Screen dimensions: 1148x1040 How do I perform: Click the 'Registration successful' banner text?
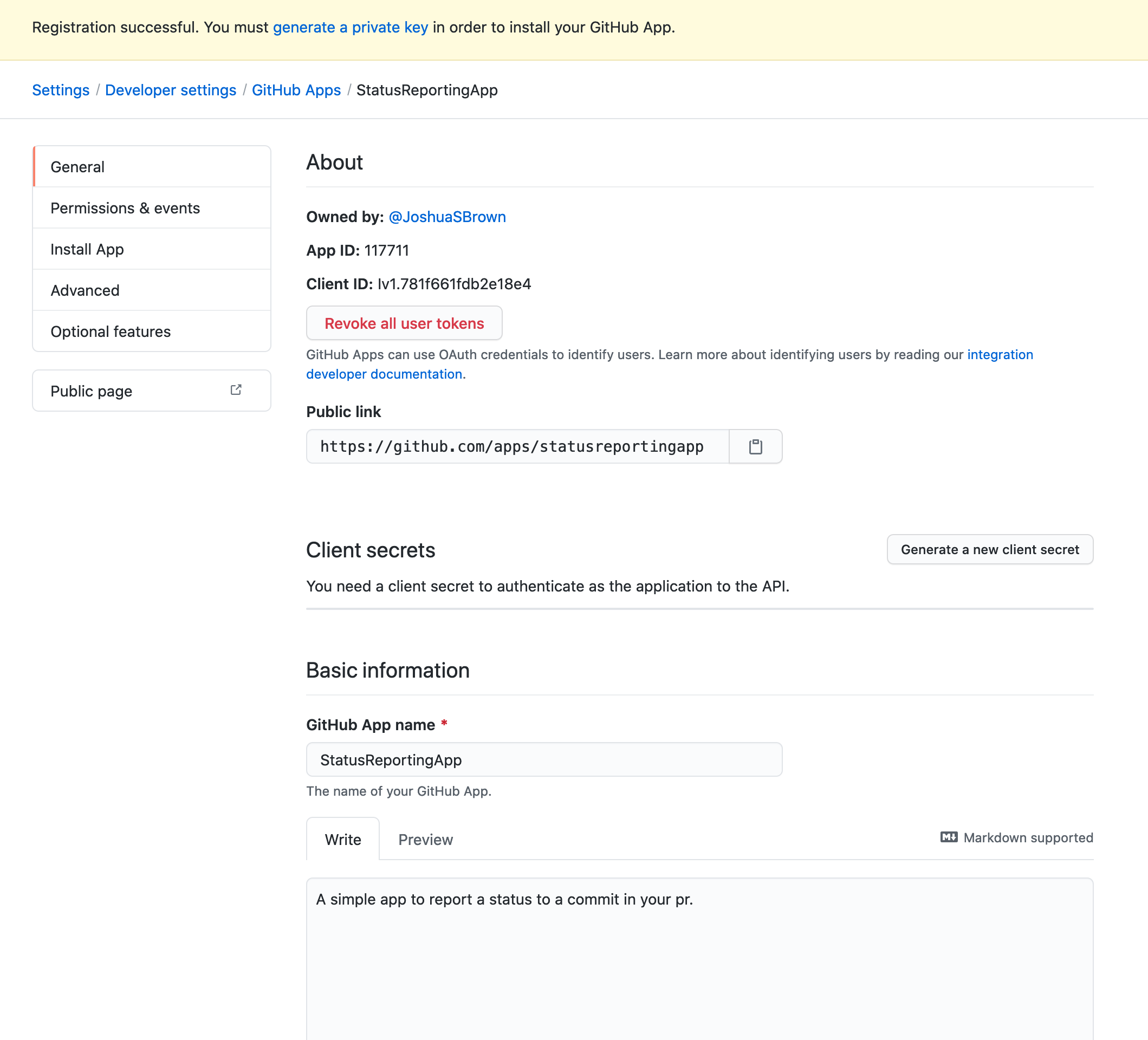tap(354, 27)
